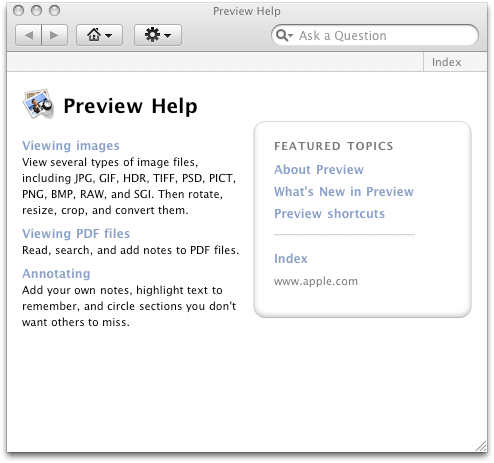Open What's New in Preview link

[x=344, y=192]
